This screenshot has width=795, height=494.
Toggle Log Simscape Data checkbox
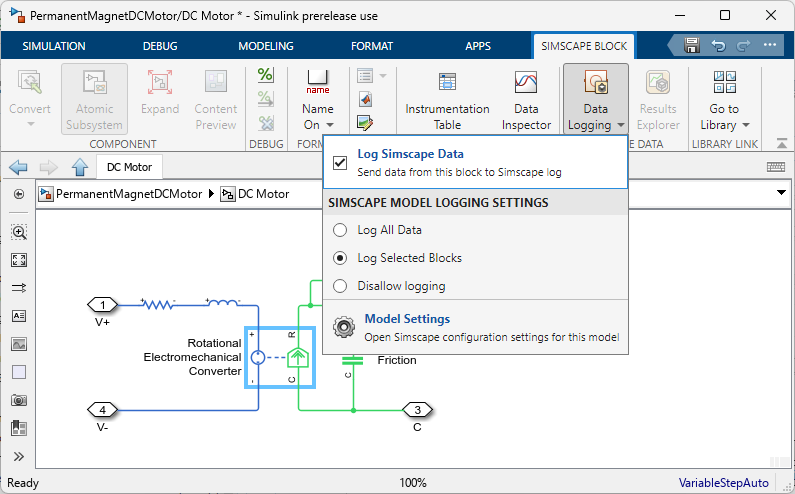click(x=340, y=163)
